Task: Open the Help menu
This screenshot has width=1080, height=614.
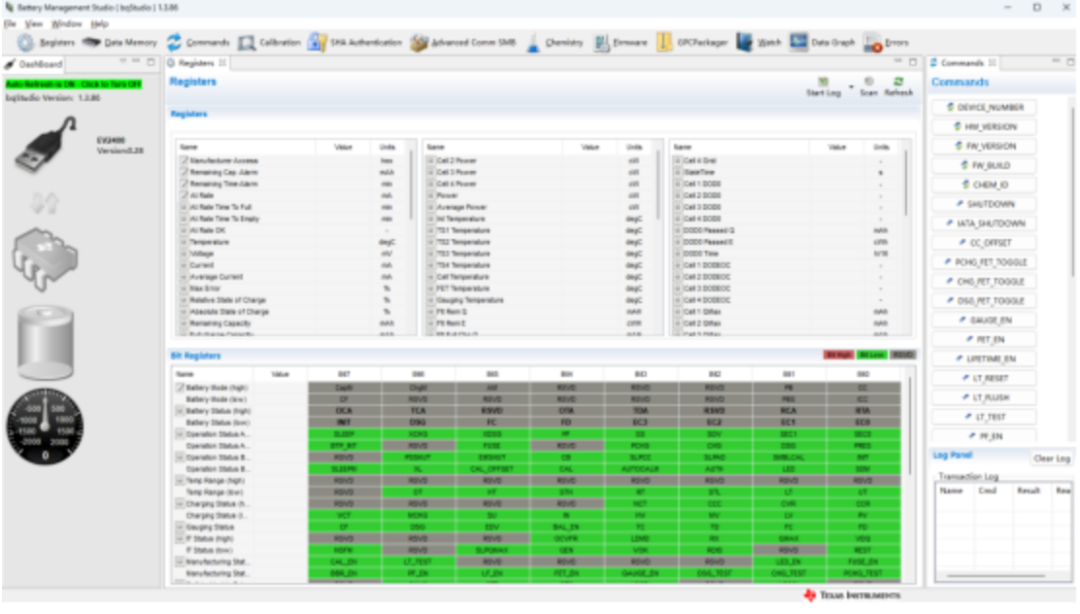Action: 100,24
